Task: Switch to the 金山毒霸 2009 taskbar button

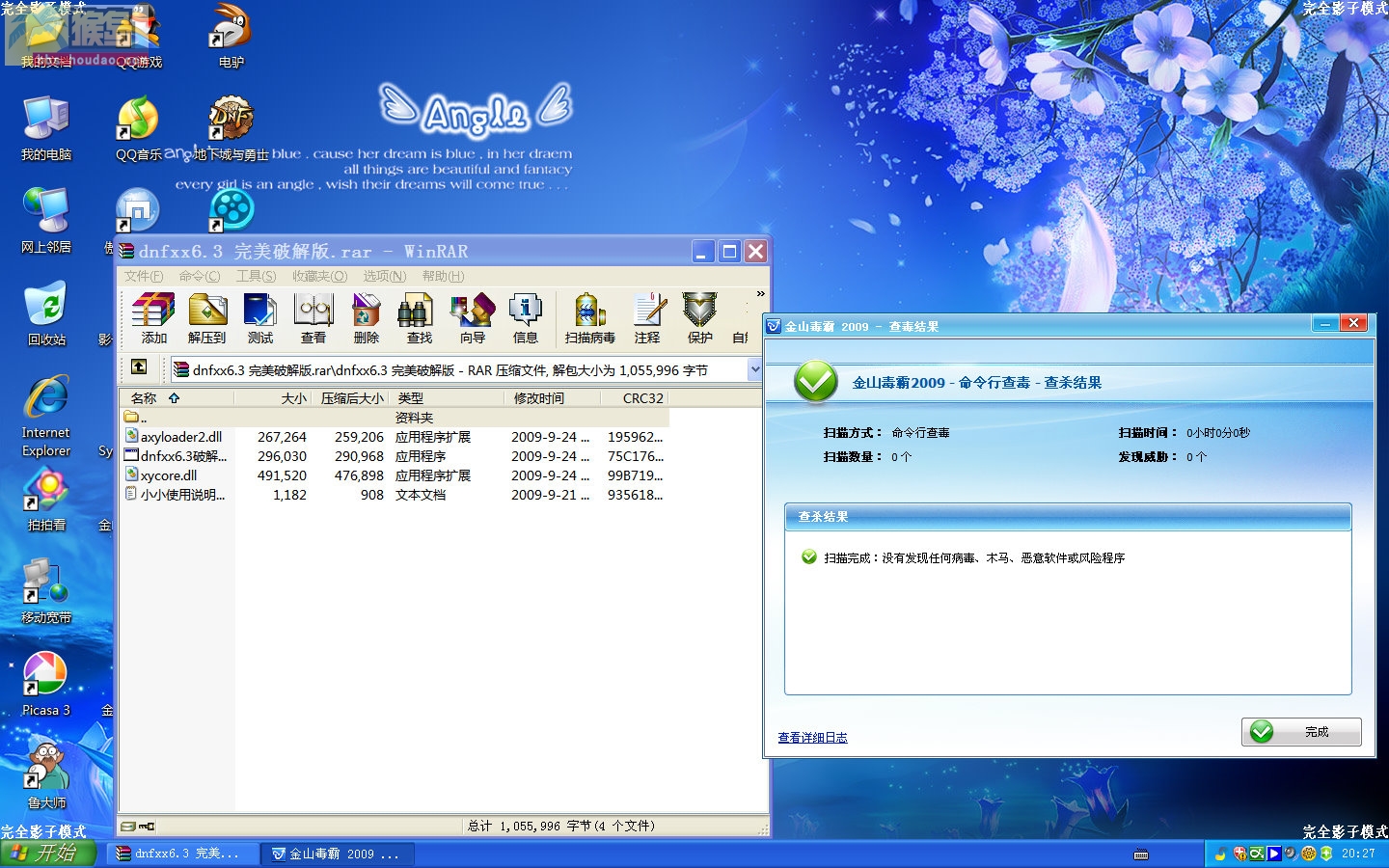Action: [339, 854]
